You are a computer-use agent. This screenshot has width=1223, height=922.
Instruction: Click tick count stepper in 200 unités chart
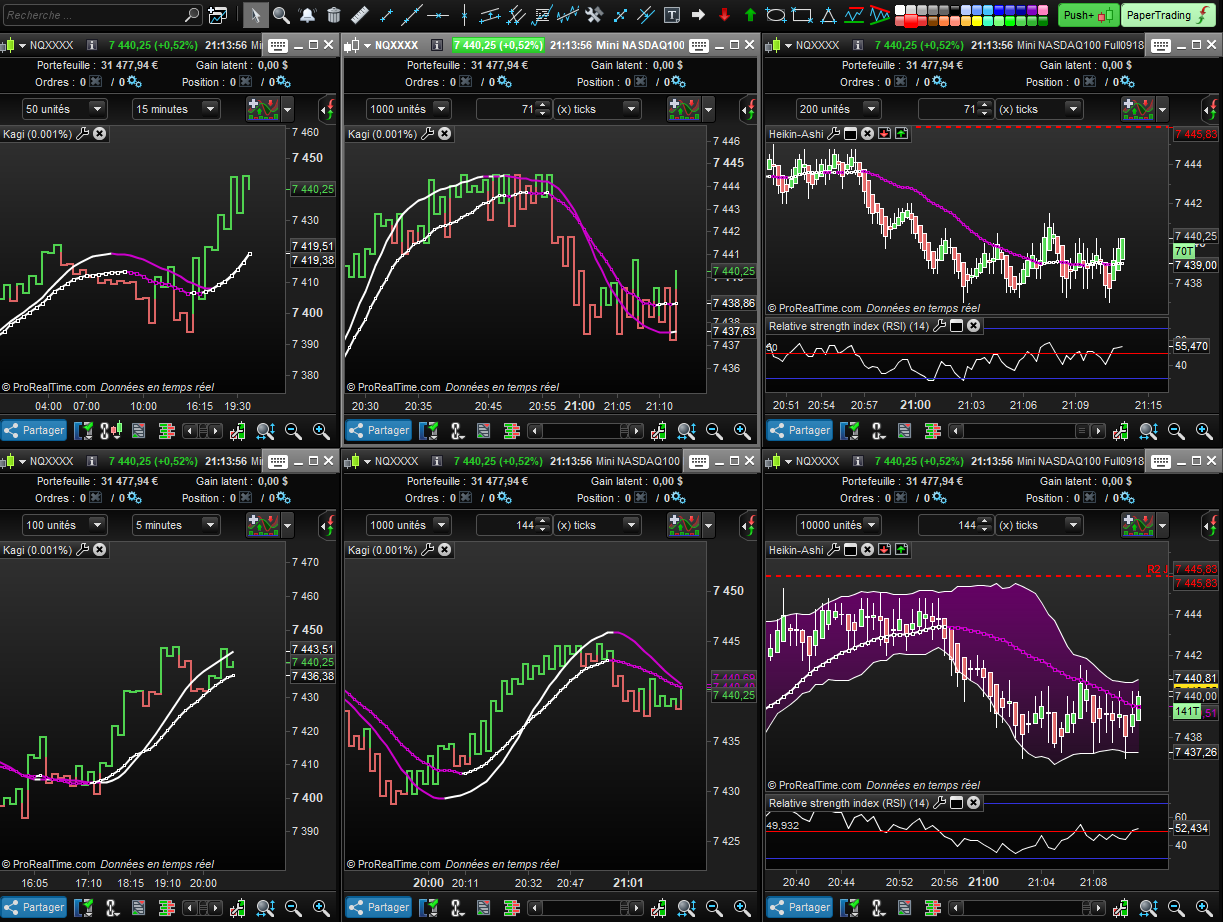[x=984, y=109]
